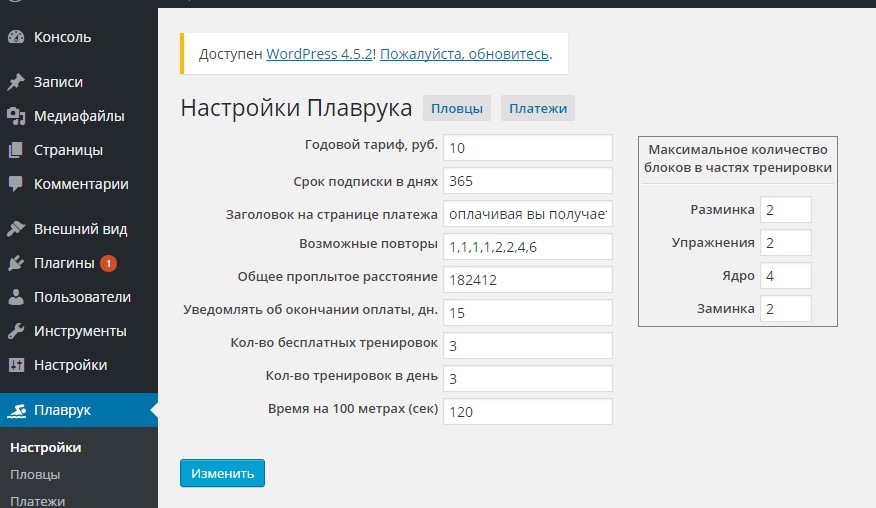Image resolution: width=876 pixels, height=508 pixels.
Task: Click the Настройки sliders icon
Action: pyautogui.click(x=16, y=365)
